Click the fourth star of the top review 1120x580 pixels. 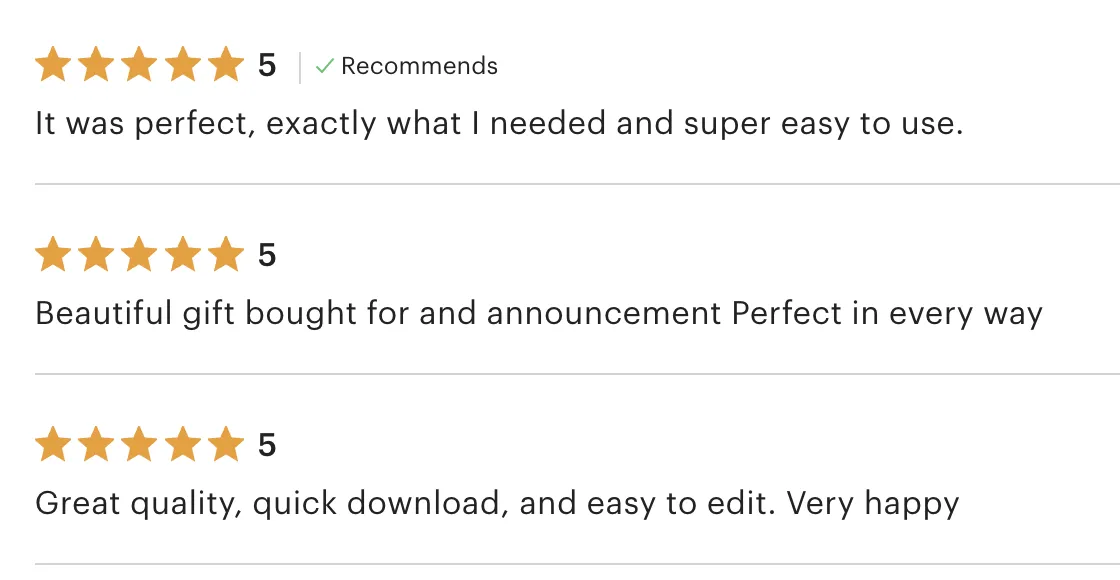tap(183, 64)
